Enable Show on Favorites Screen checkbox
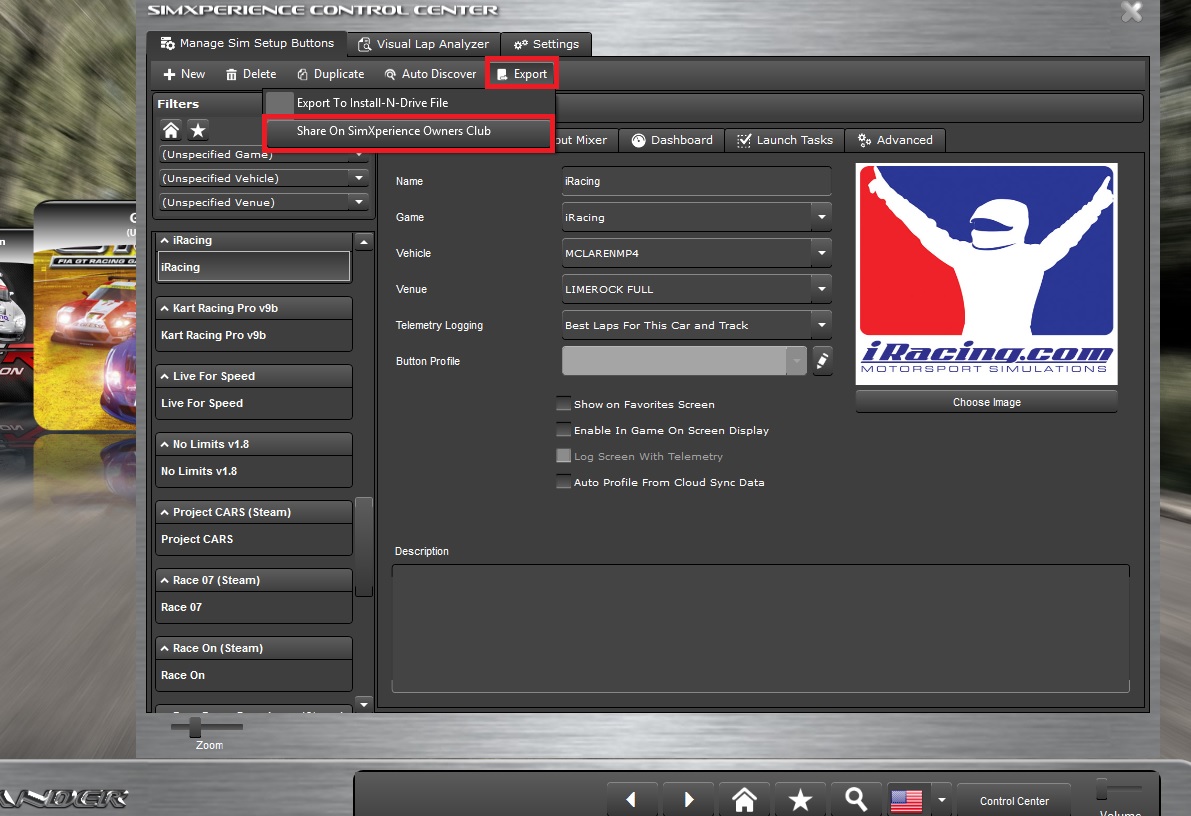 point(564,404)
